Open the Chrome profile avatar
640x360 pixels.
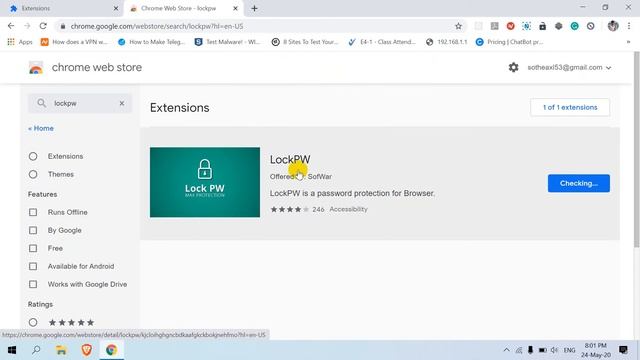[x=613, y=26]
